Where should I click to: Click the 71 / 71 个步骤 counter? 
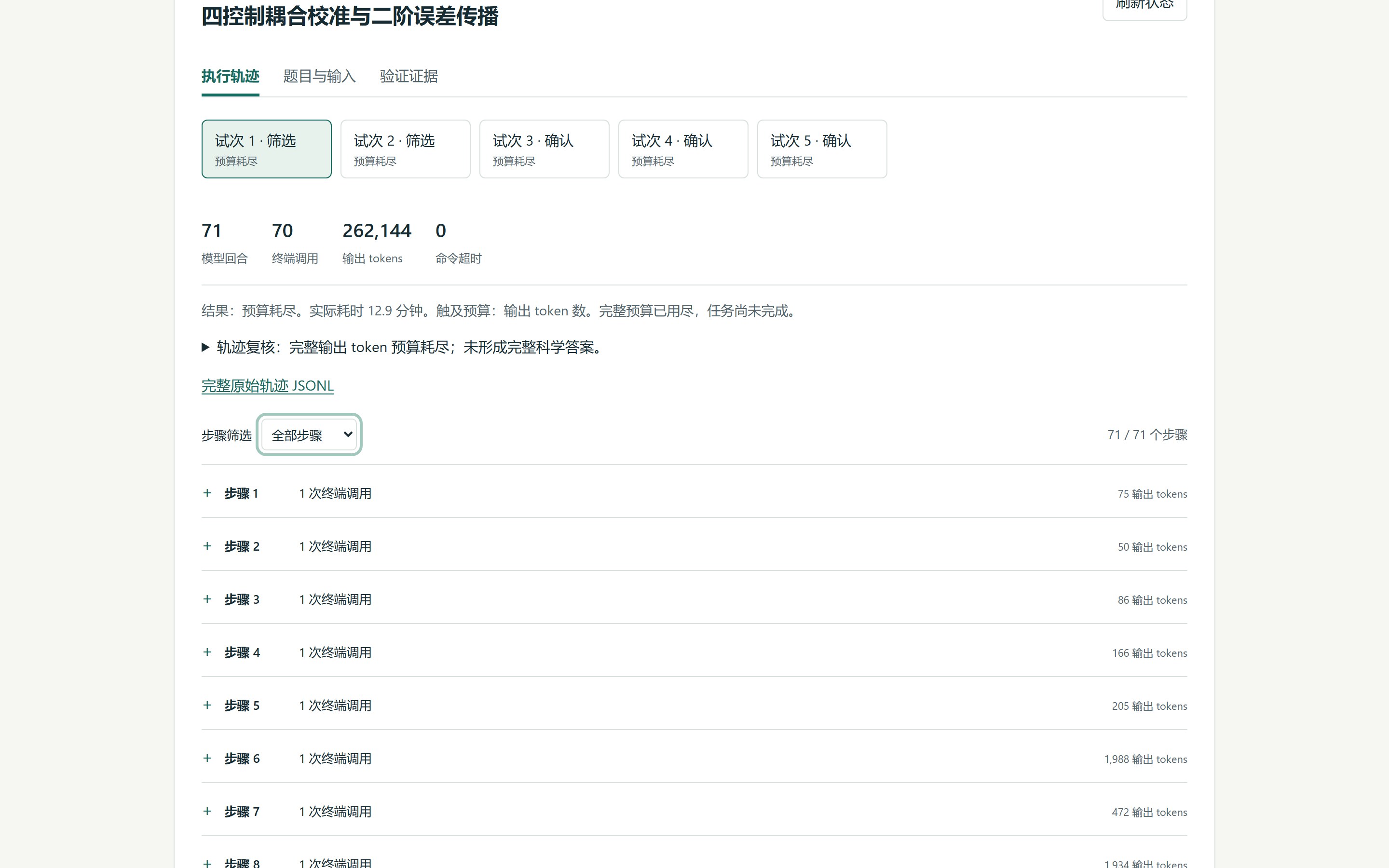click(1147, 434)
